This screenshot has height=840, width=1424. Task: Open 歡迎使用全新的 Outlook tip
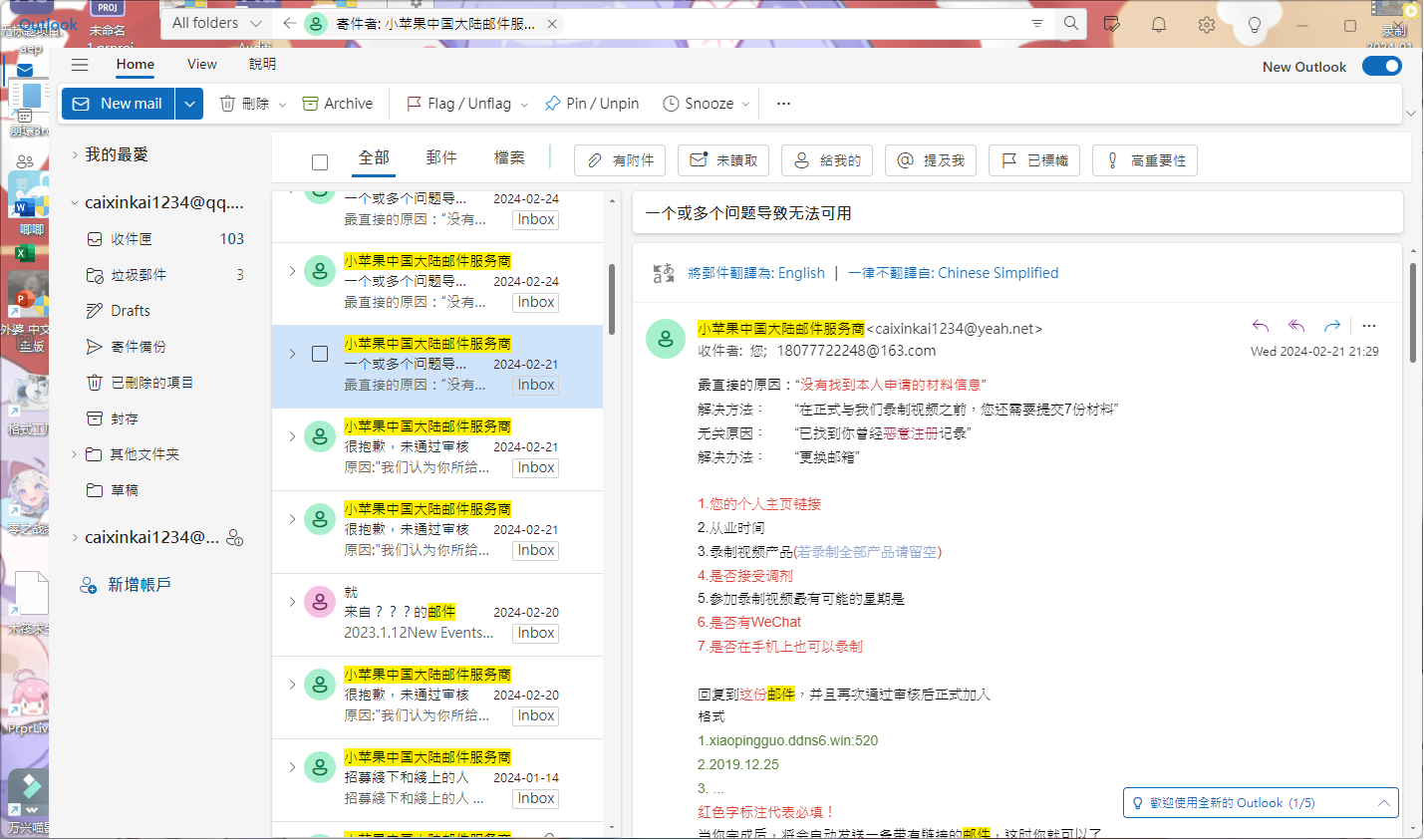point(1261,803)
